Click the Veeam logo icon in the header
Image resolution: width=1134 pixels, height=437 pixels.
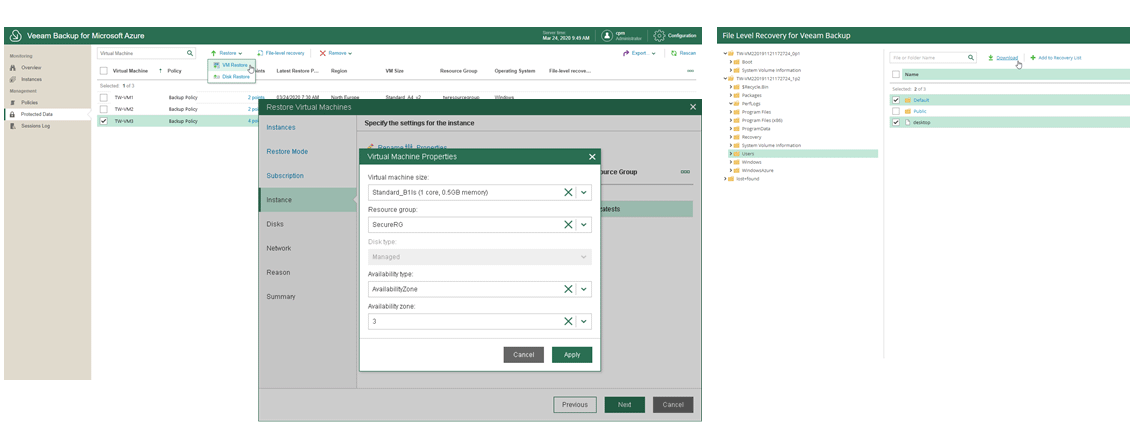click(x=16, y=35)
